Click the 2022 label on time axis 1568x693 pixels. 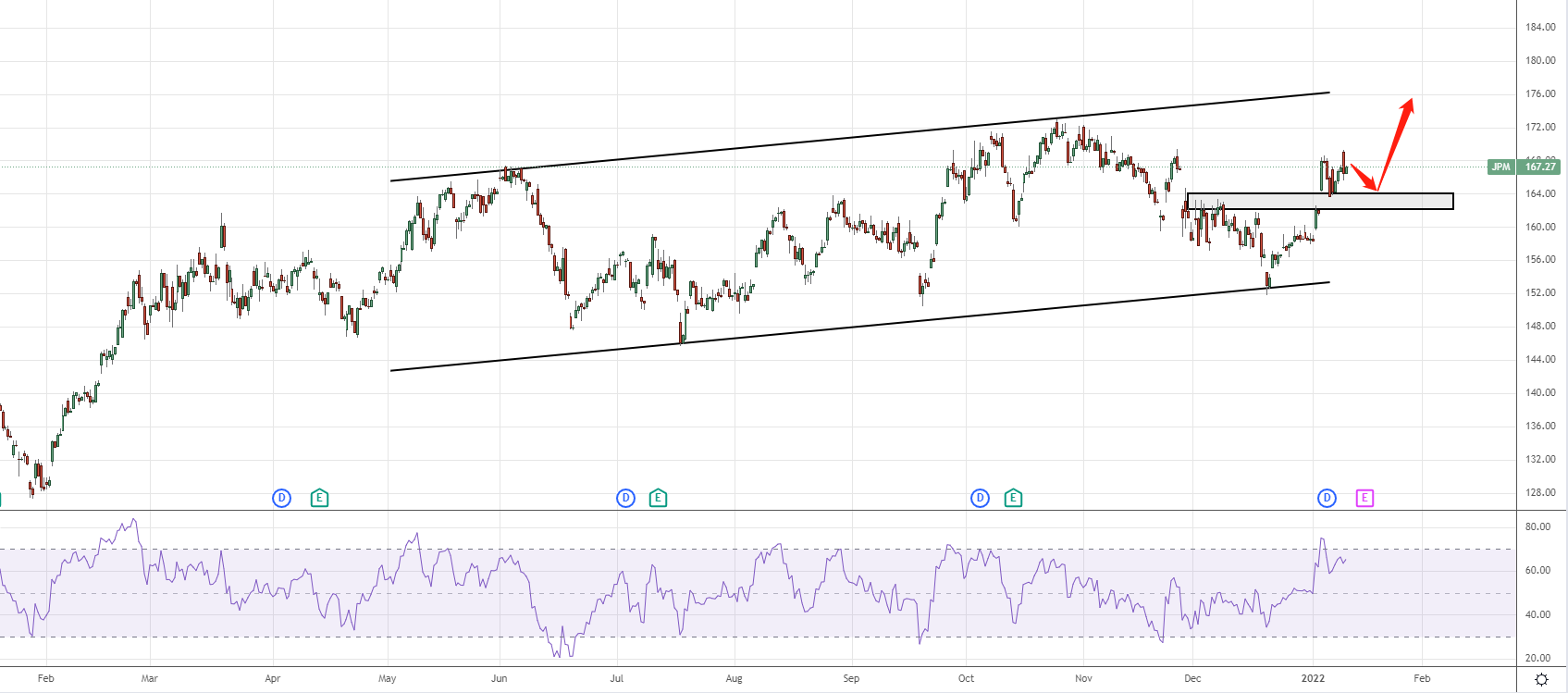tap(1313, 679)
